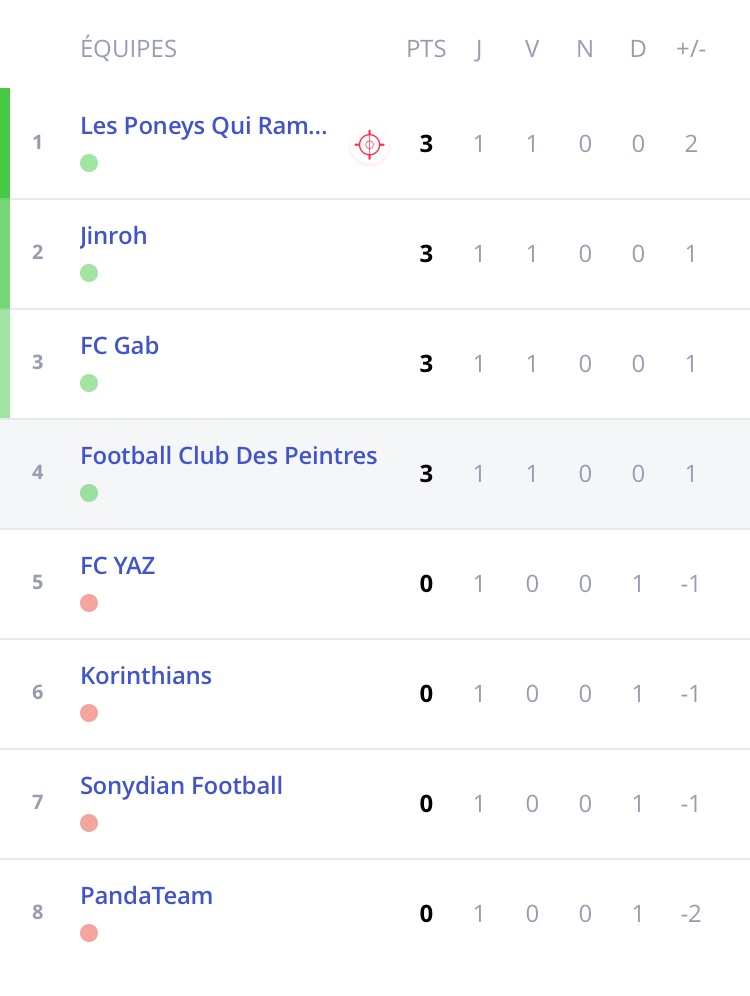Screen dimensions: 750x996
Task: Open Les Poneys Qui Ram... team link
Action: 203,126
